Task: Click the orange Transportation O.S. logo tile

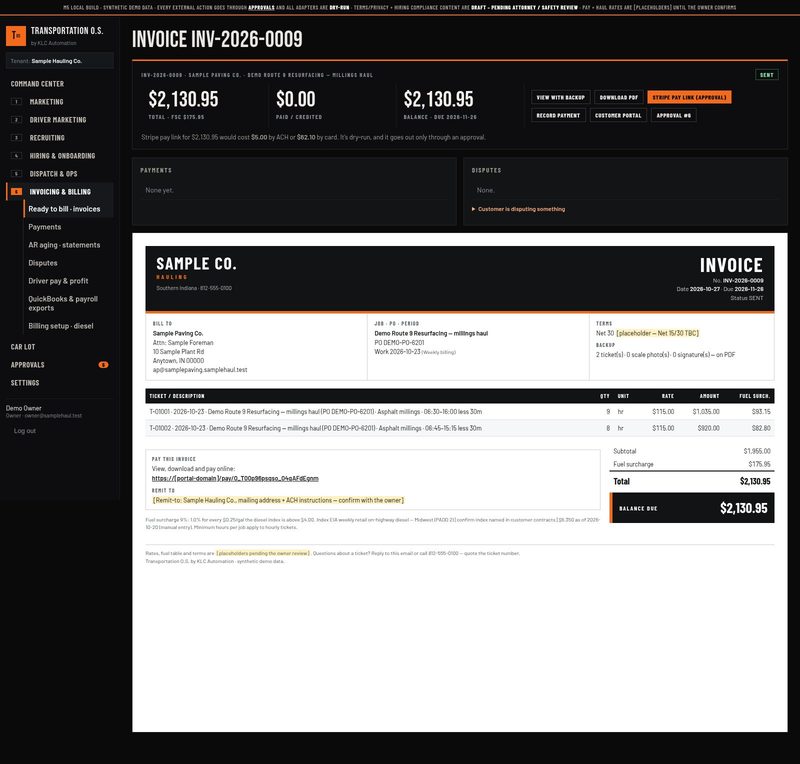Action: [x=16, y=36]
